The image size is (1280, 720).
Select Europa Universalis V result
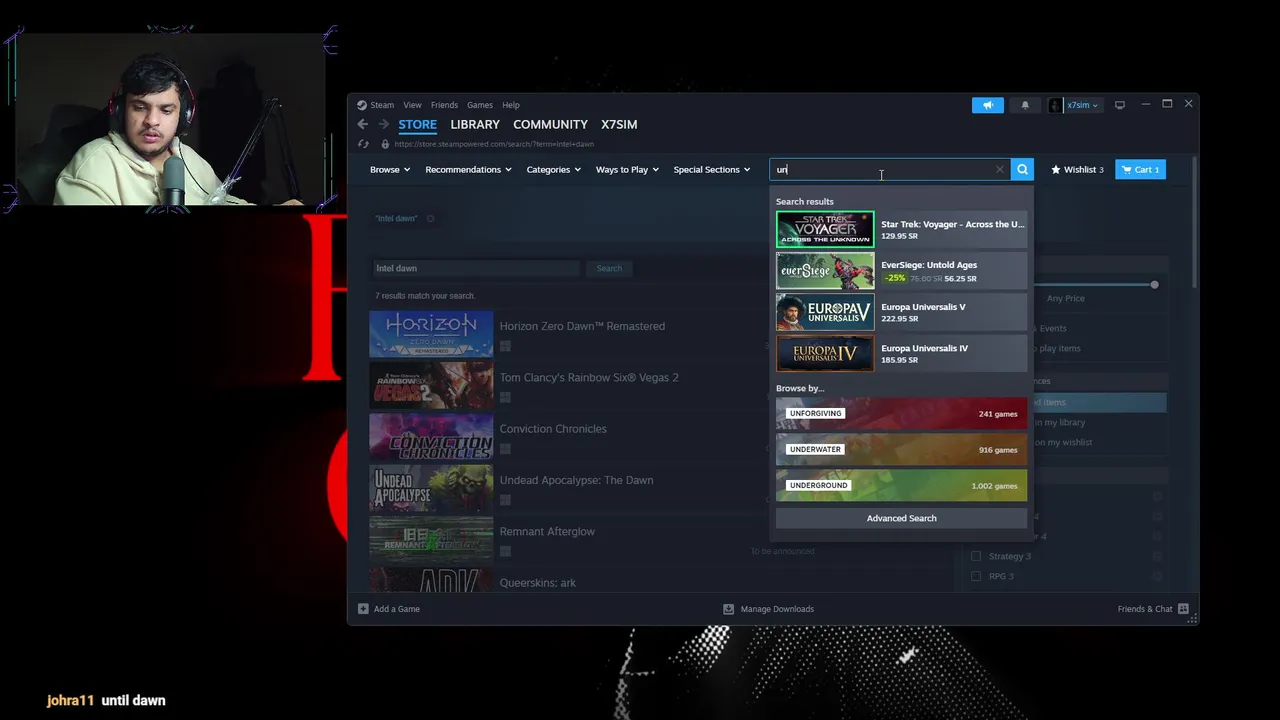click(x=901, y=312)
